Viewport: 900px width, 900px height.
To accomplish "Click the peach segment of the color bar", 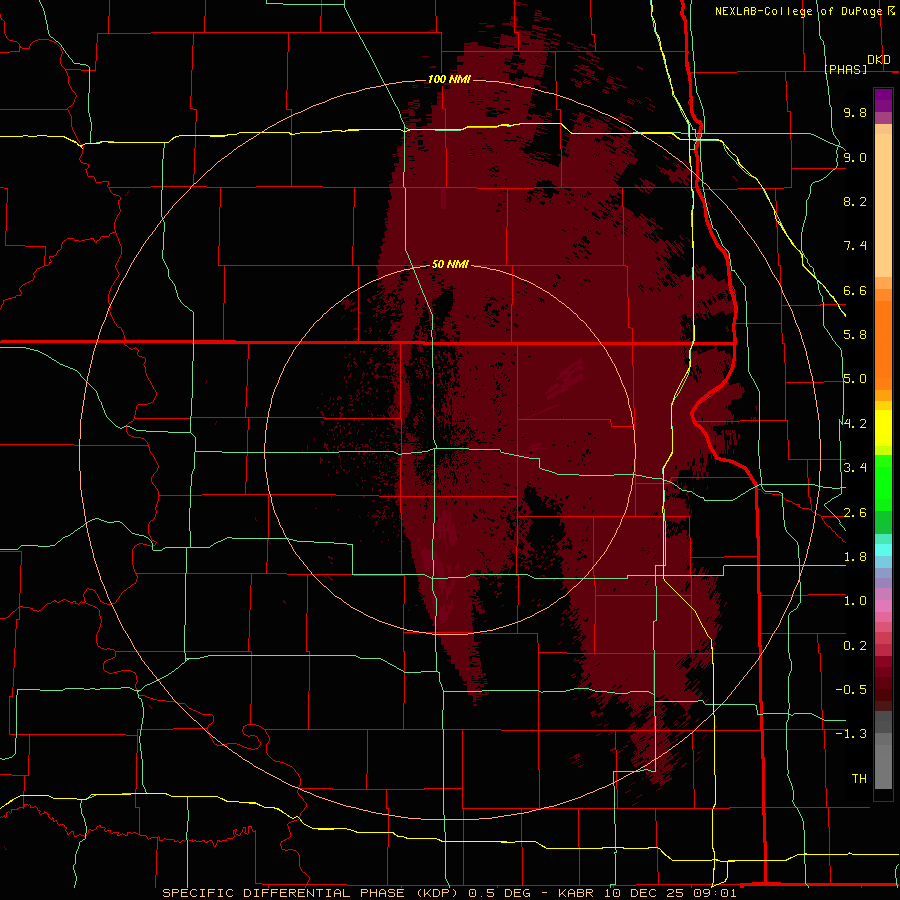I will click(883, 205).
